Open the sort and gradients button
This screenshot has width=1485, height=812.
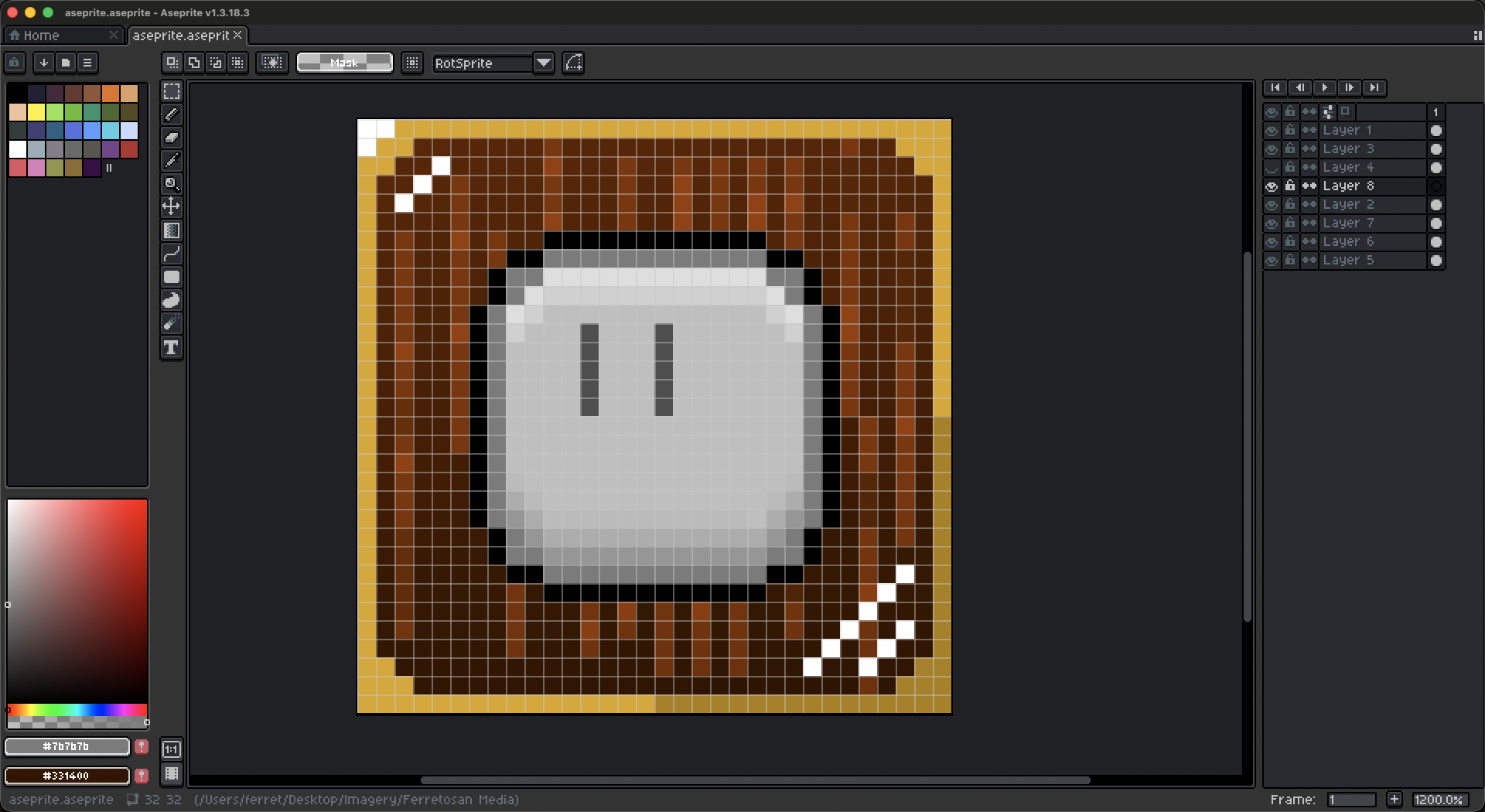tap(44, 63)
